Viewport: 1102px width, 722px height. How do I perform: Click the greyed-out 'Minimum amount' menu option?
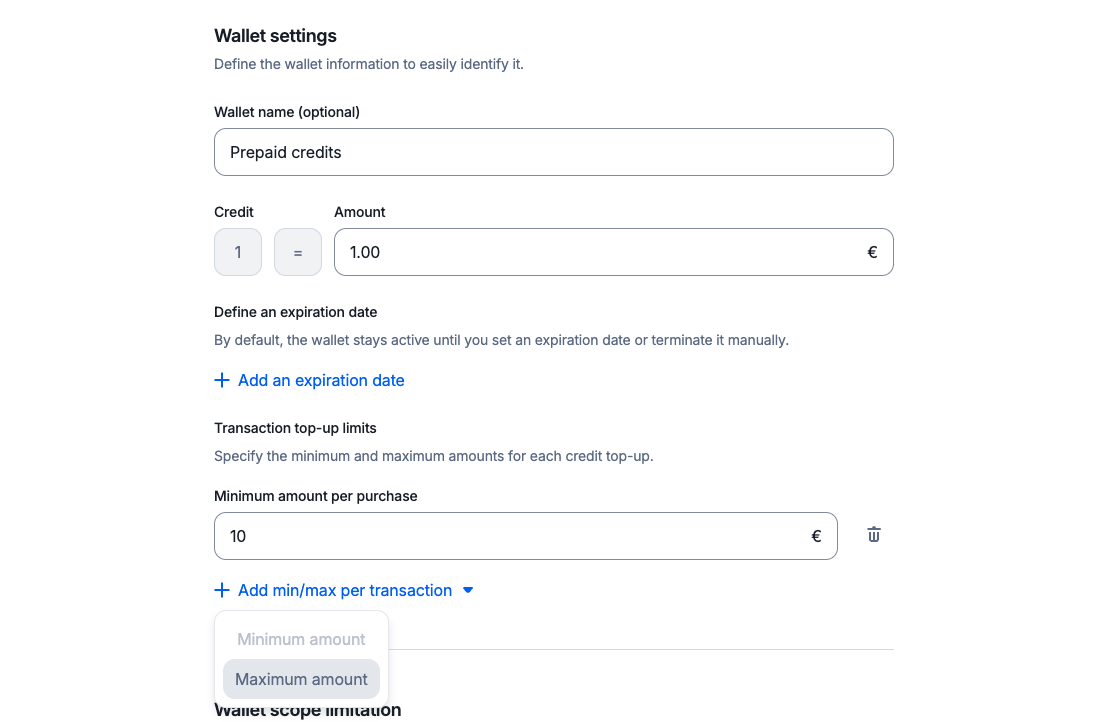(301, 639)
